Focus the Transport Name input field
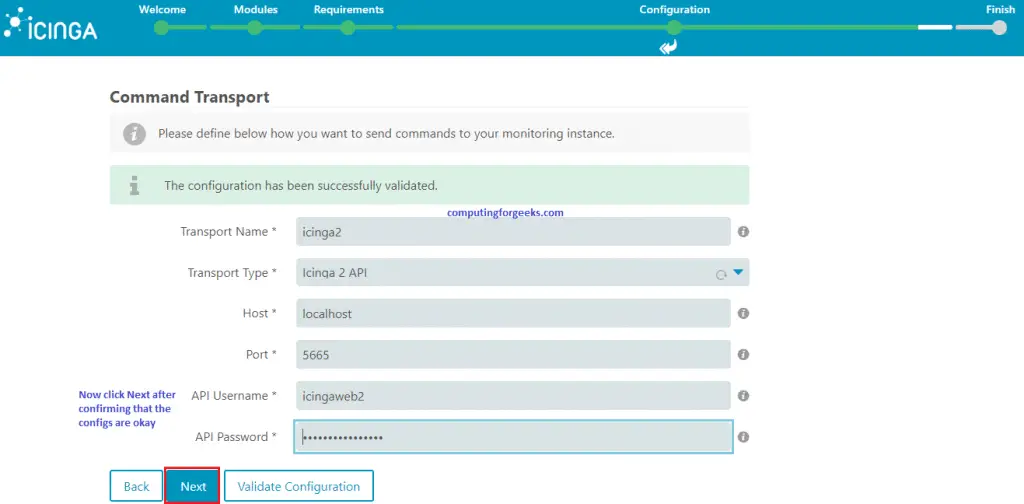Image resolution: width=1024 pixels, height=504 pixels. [x=513, y=232]
